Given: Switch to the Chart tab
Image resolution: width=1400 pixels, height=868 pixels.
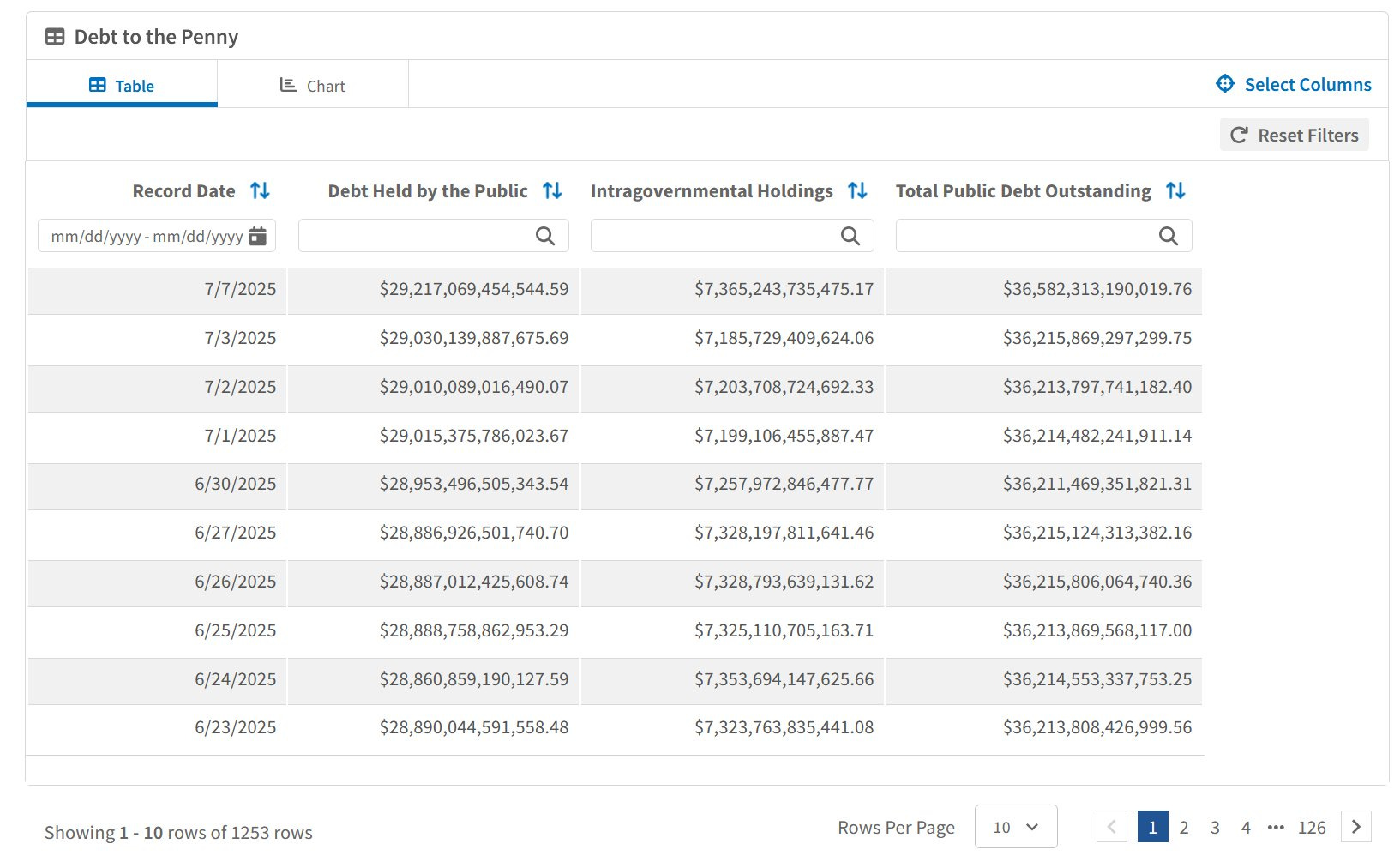Looking at the screenshot, I should click(x=313, y=85).
